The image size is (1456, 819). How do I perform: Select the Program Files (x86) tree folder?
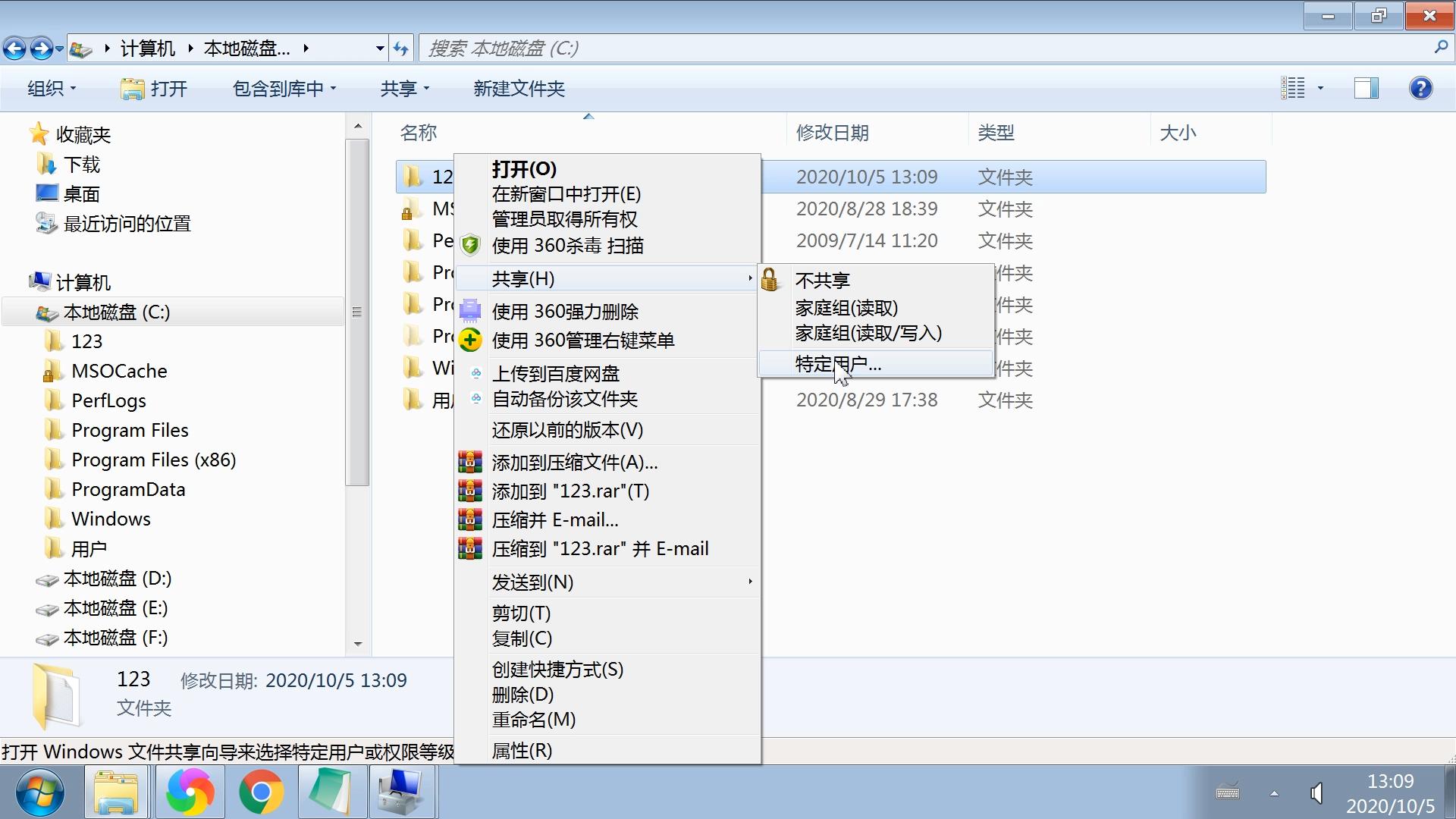point(153,460)
